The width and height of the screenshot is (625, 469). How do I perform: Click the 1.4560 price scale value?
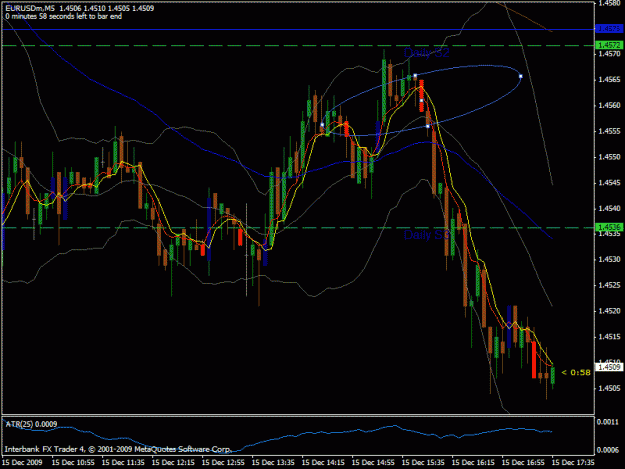pyautogui.click(x=610, y=106)
